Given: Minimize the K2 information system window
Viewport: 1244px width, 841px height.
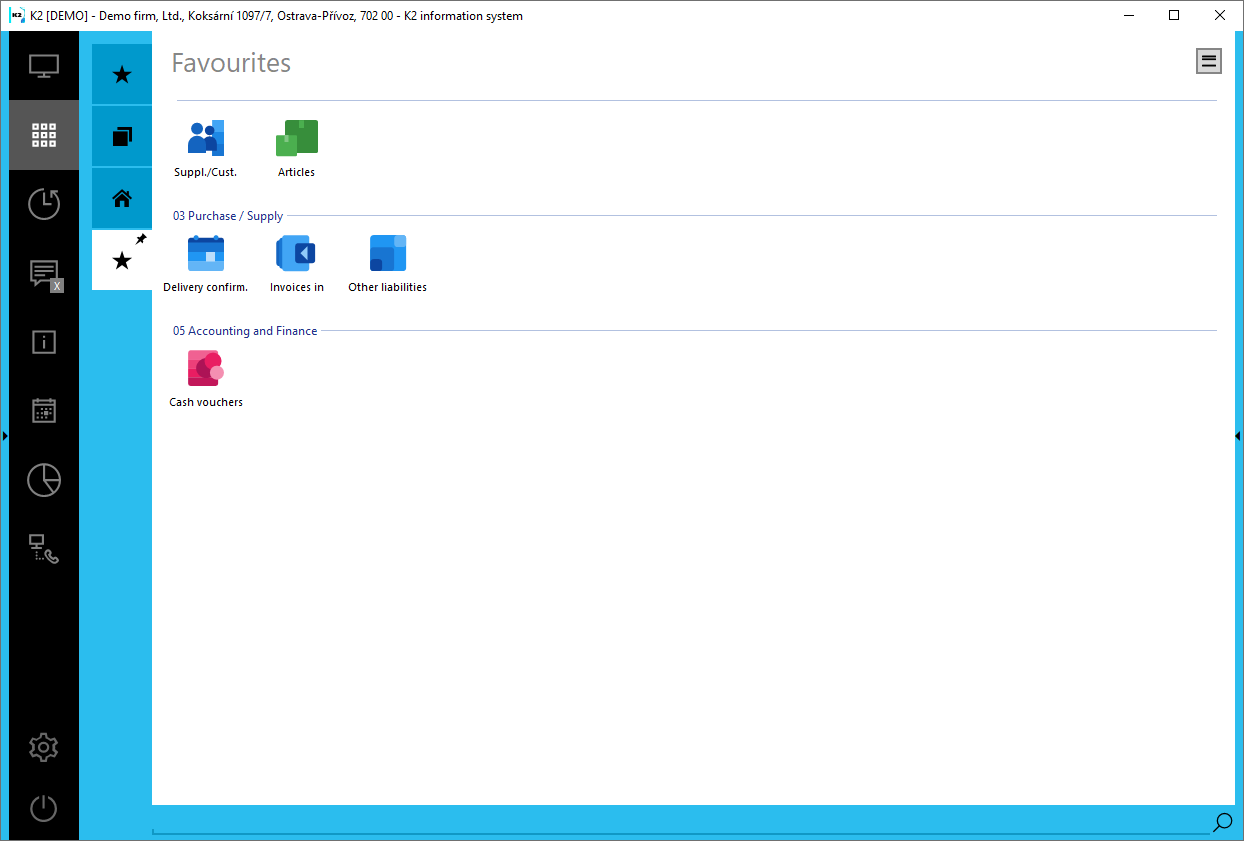Looking at the screenshot, I should pyautogui.click(x=1128, y=15).
